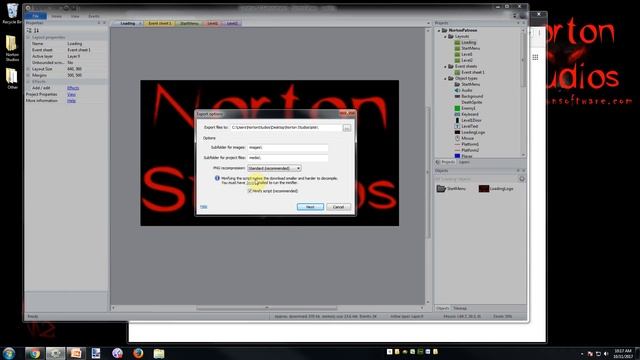Click the Subfolder for project files field
The height and width of the screenshot is (360, 640).
click(x=288, y=158)
